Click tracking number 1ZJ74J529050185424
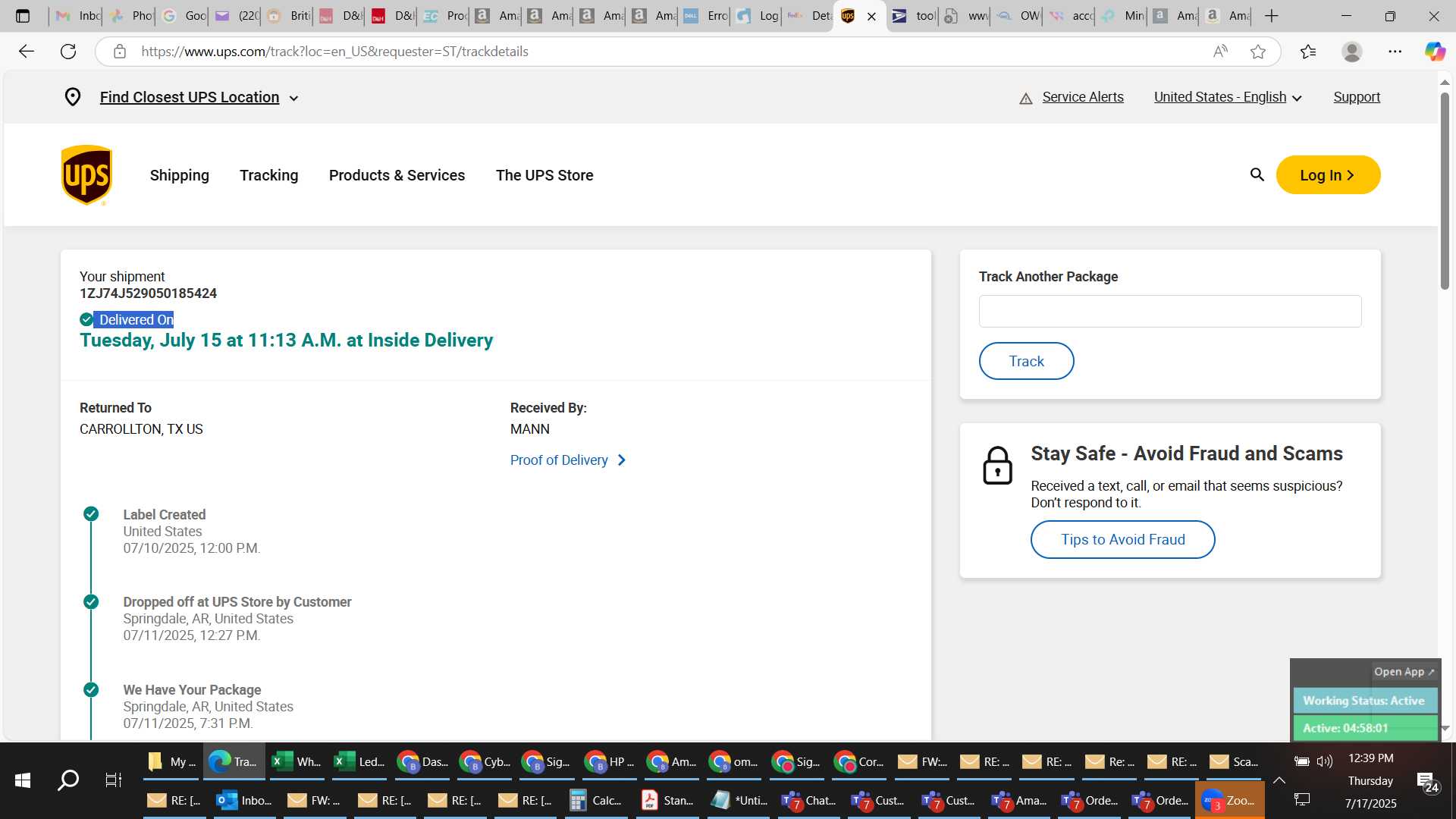 [x=148, y=293]
